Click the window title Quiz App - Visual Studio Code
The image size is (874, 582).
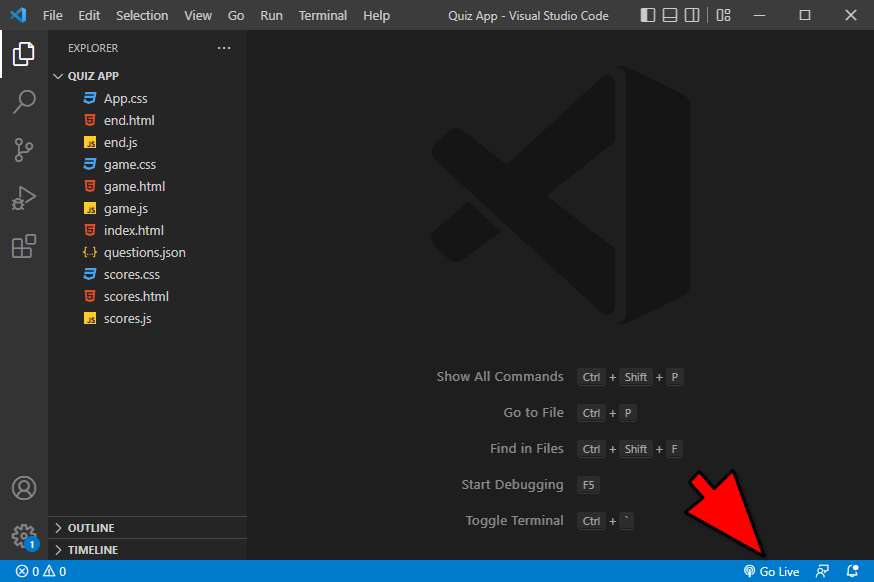coord(528,16)
